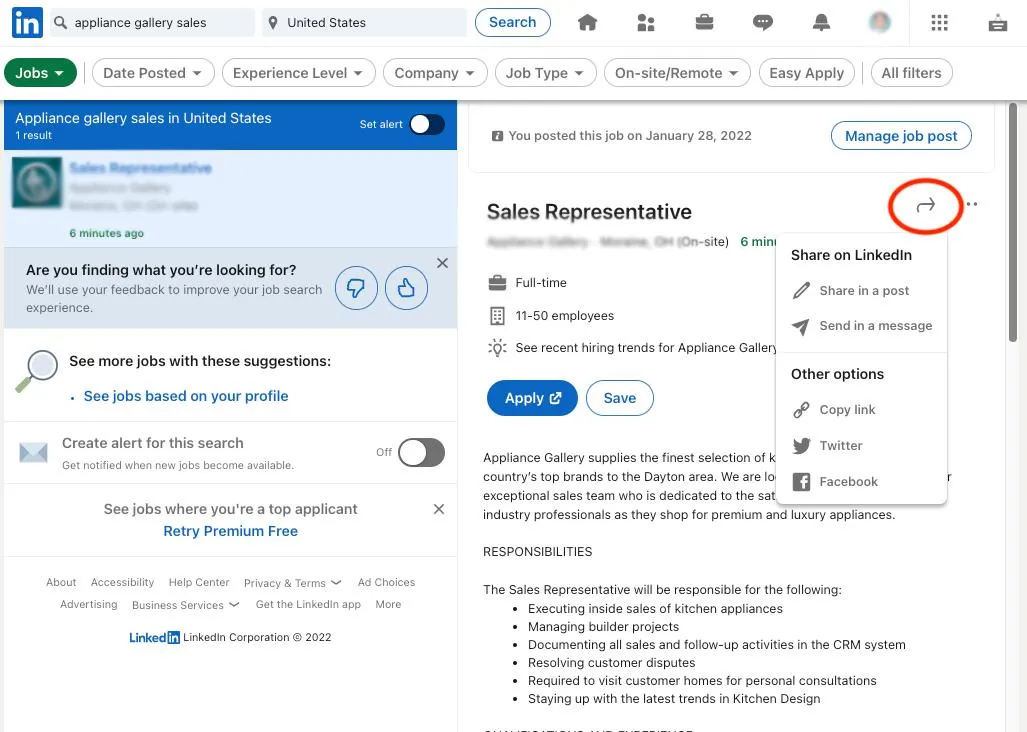Open About footer link

click(61, 582)
